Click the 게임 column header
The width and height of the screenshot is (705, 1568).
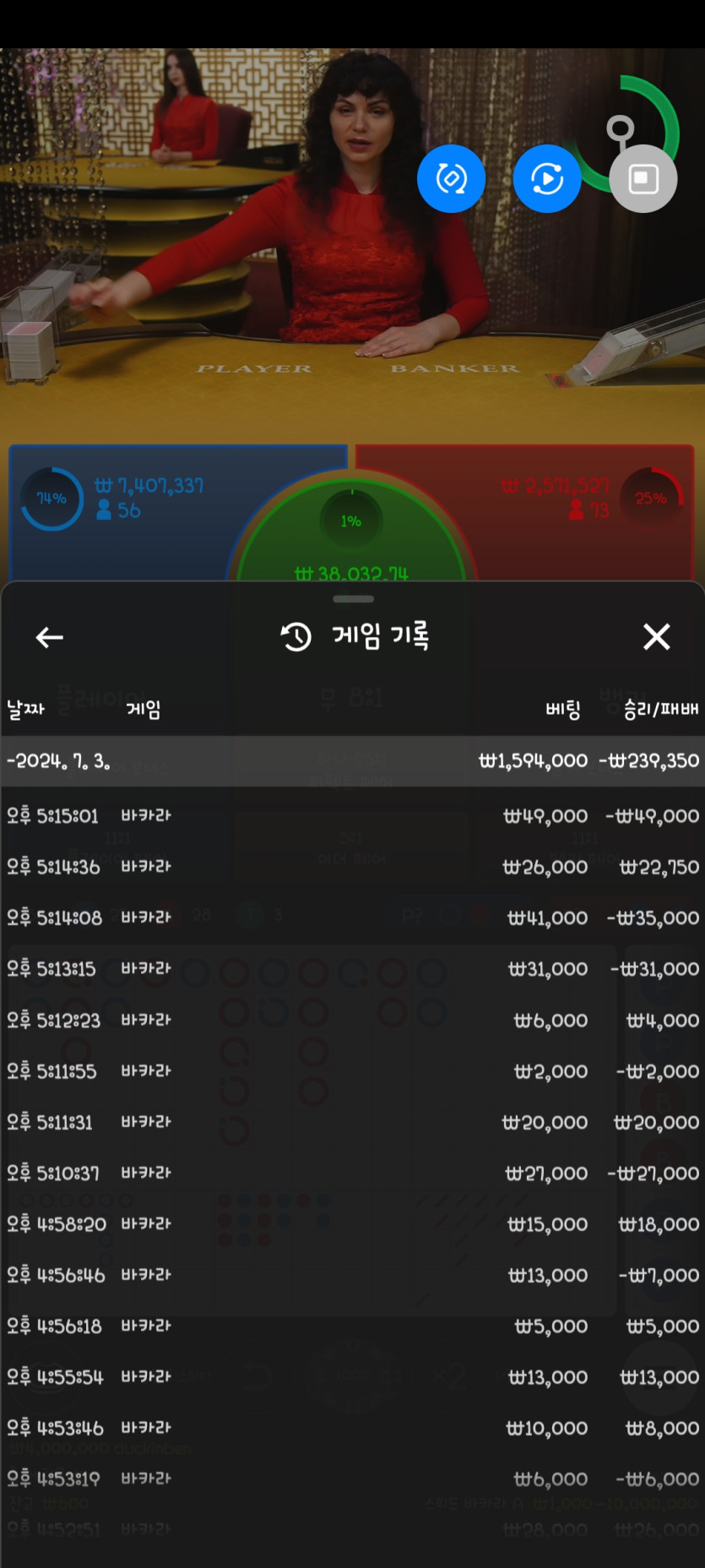[144, 710]
